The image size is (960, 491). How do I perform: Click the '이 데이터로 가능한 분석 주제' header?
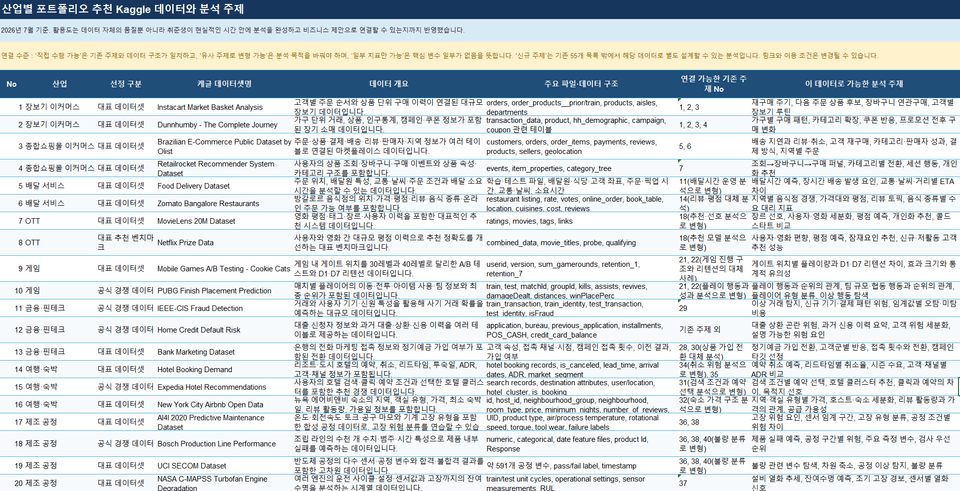pyautogui.click(x=854, y=84)
